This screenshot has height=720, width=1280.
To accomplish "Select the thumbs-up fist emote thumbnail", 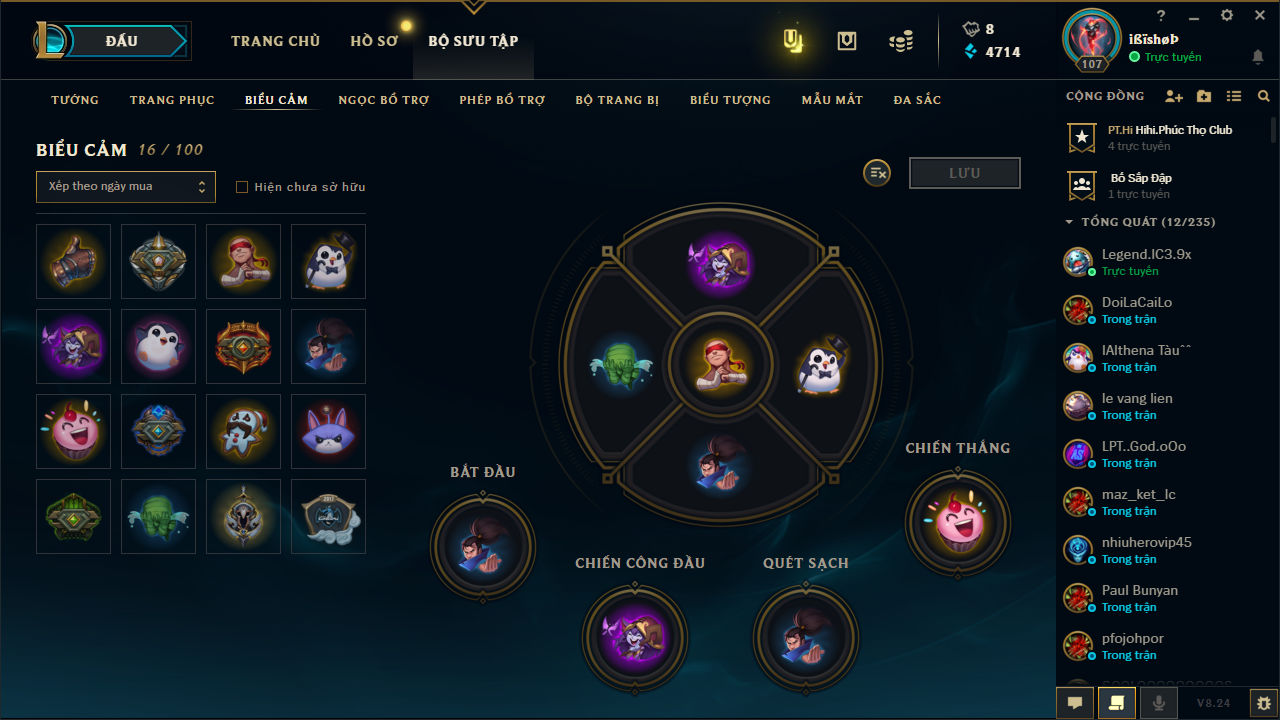I will [73, 261].
